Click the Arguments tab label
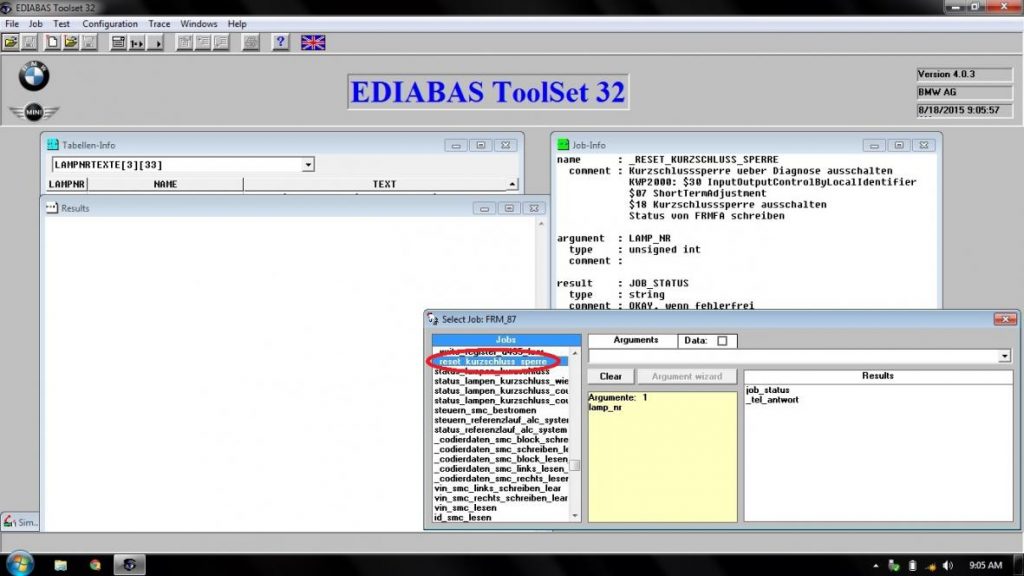The width and height of the screenshot is (1024, 576). pos(635,340)
